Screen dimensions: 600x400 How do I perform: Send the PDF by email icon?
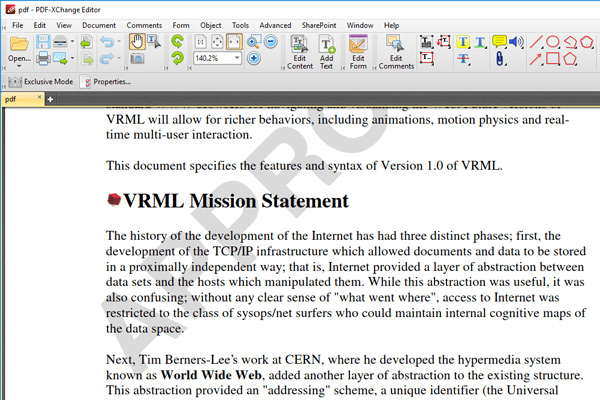[x=60, y=59]
